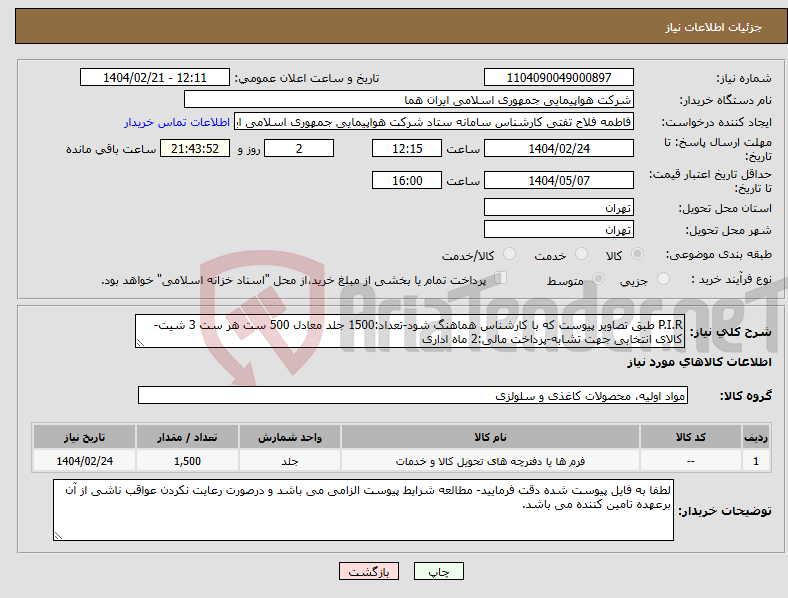Click the item name cell فرم ها یا دفترچه

[x=490, y=461]
